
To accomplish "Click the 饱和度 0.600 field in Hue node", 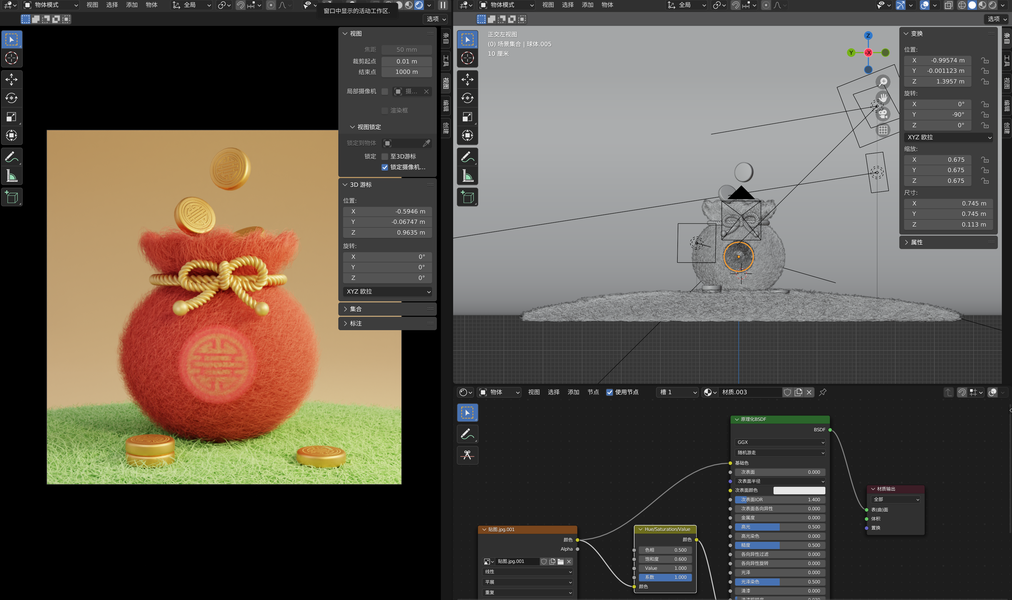I will click(x=665, y=559).
